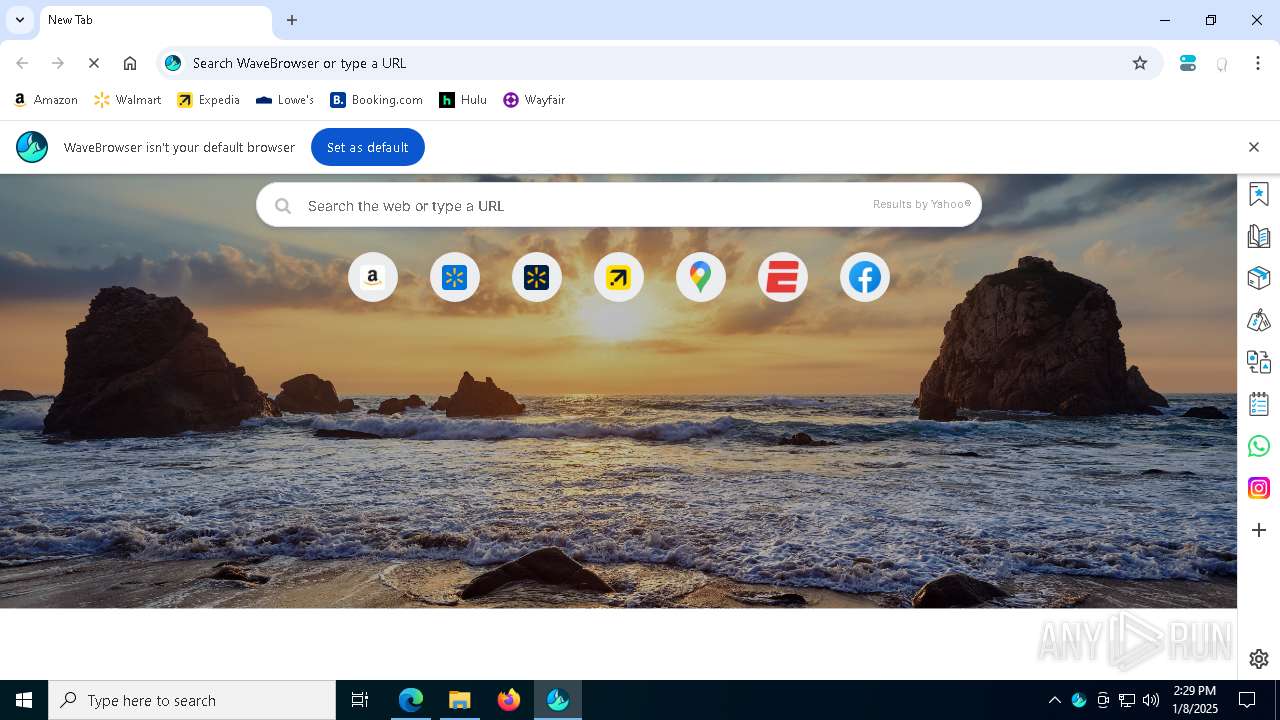Bookmark this page with the star icon

tap(1140, 63)
